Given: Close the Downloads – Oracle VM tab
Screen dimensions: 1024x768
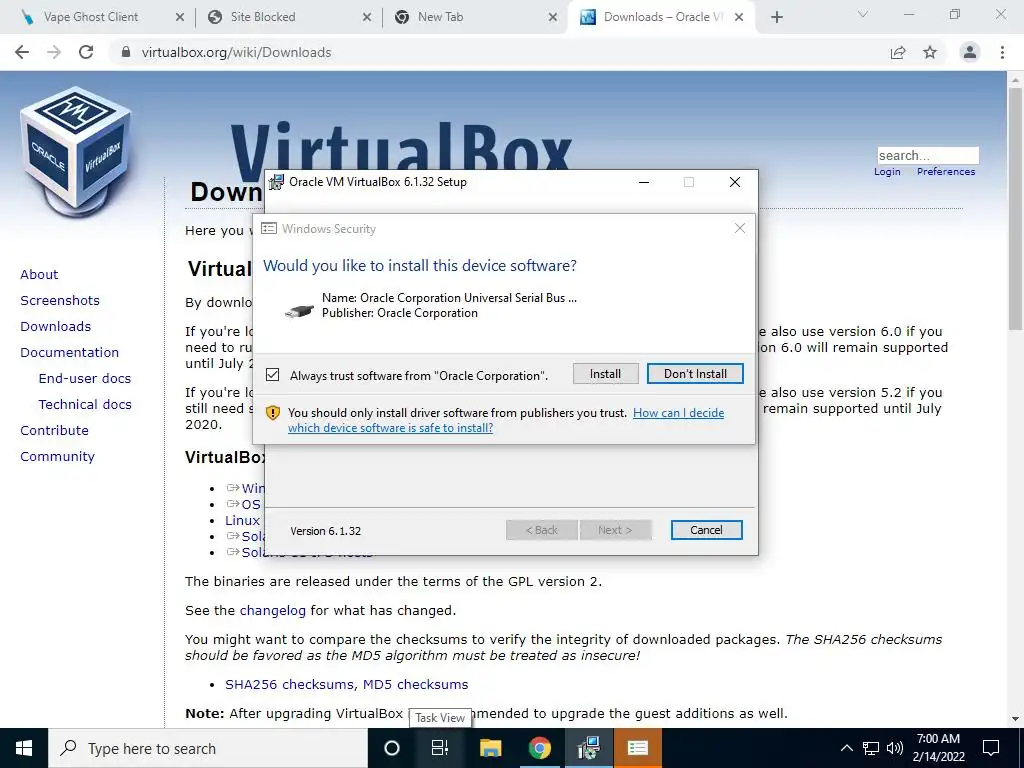Looking at the screenshot, I should [739, 18].
